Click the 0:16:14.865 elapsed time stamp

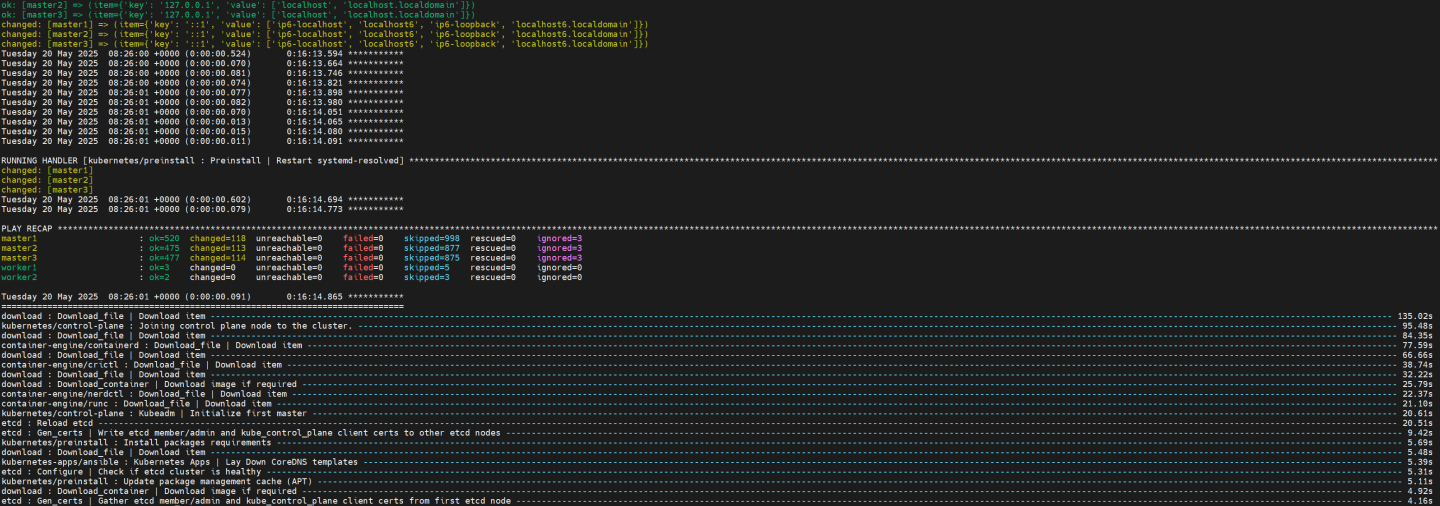click(314, 297)
